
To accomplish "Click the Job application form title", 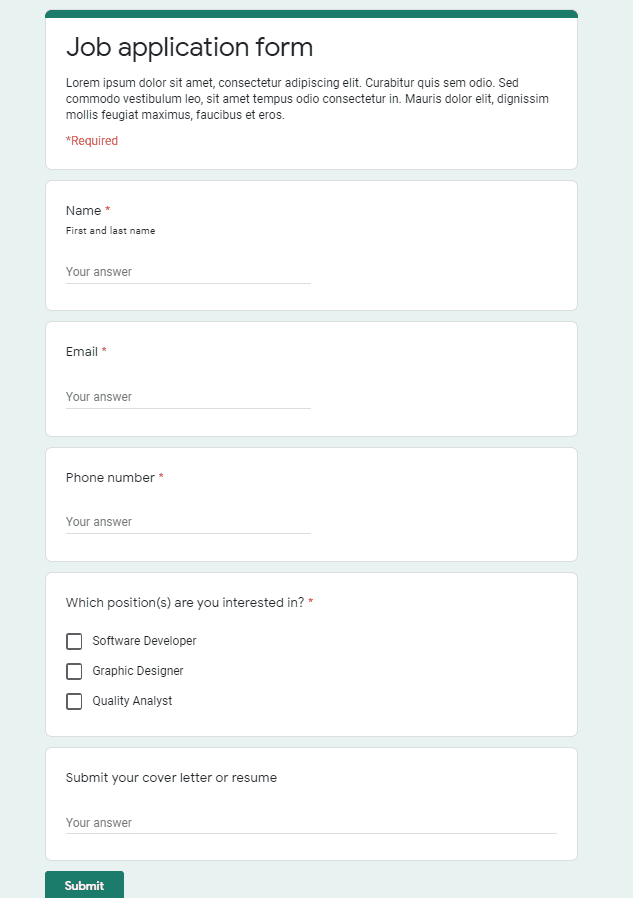I will point(189,47).
